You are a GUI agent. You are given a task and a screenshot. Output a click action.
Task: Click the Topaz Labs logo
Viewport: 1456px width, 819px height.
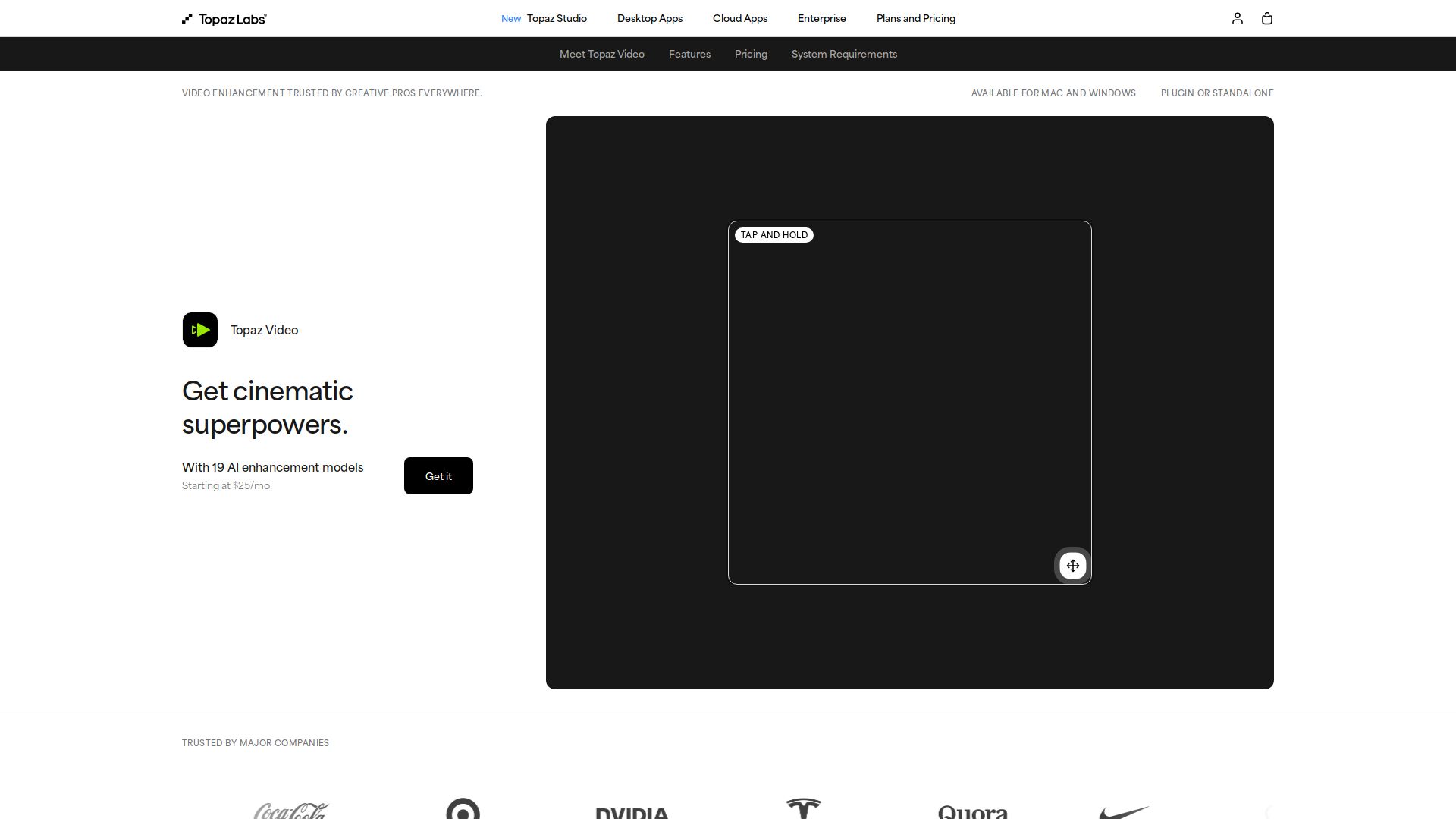click(224, 19)
